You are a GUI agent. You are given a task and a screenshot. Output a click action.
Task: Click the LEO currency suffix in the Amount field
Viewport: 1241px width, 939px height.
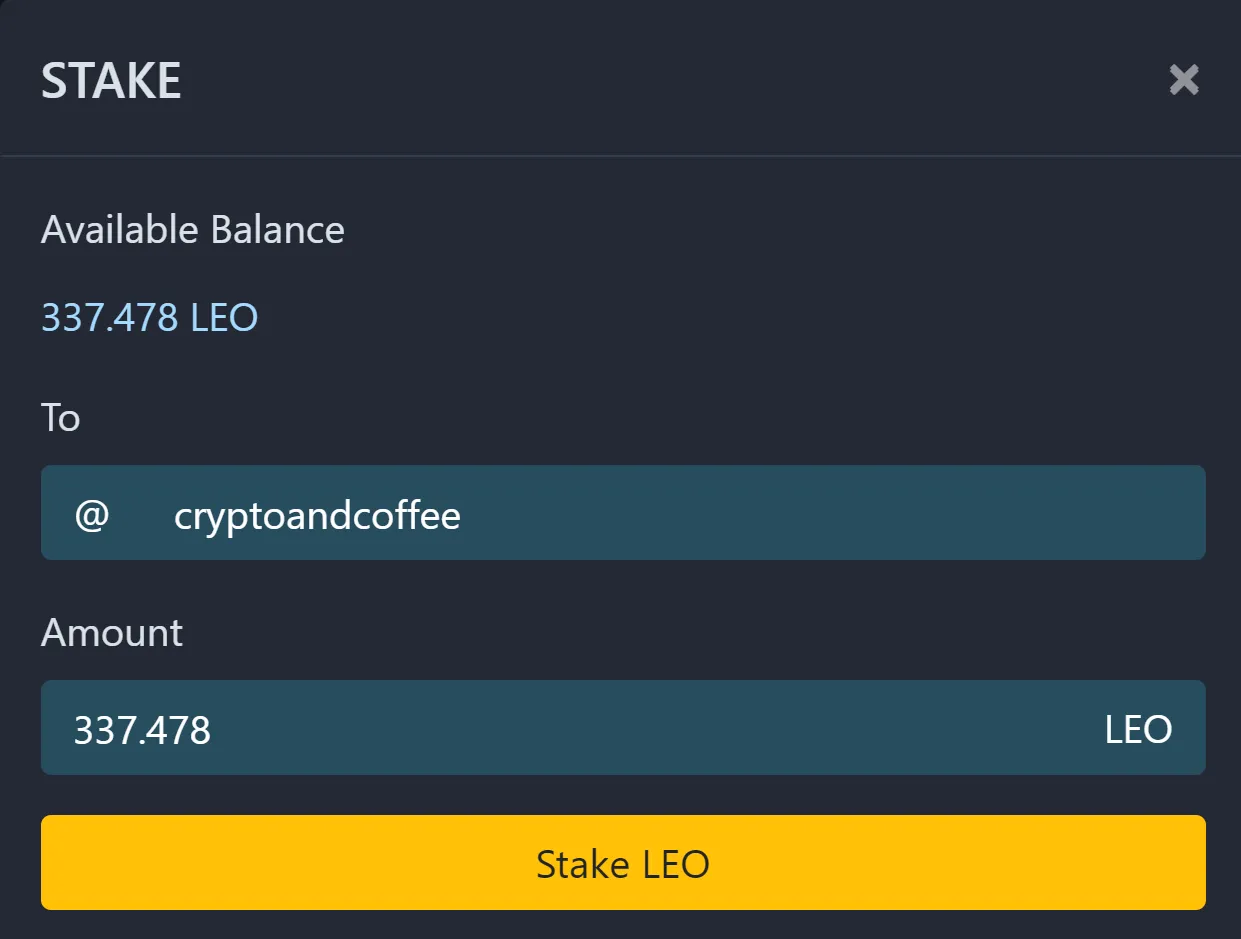click(x=1138, y=730)
